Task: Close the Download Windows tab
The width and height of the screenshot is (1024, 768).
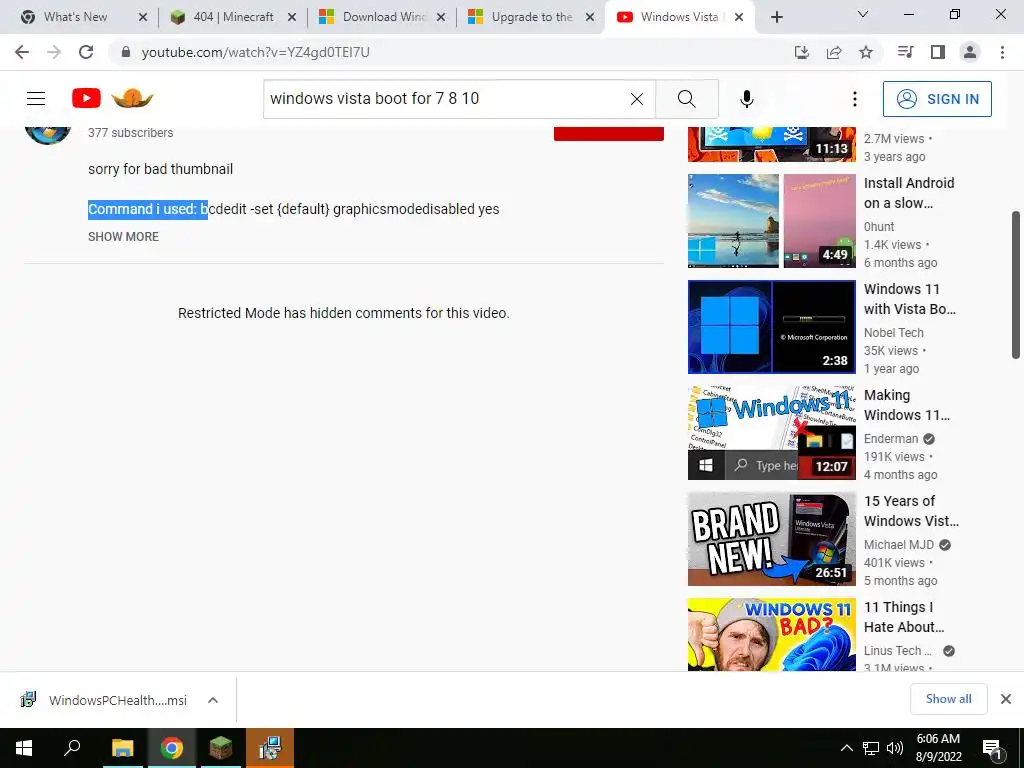Action: click(441, 17)
